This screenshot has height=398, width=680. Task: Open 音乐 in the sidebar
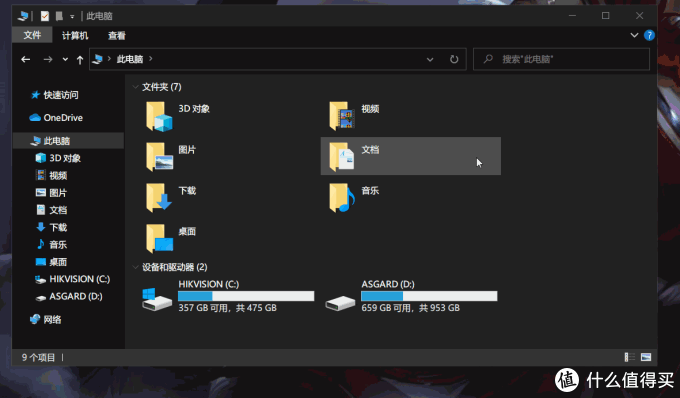[x=51, y=245]
